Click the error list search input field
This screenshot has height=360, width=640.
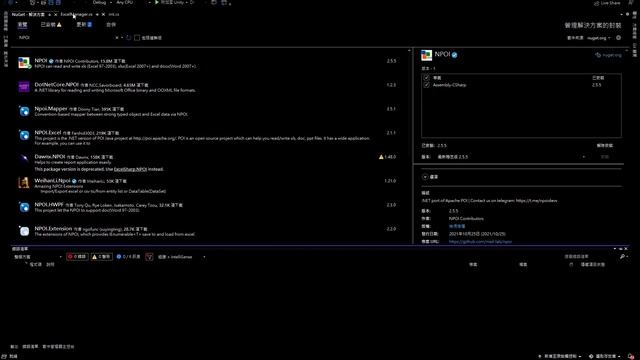[x=591, y=257]
